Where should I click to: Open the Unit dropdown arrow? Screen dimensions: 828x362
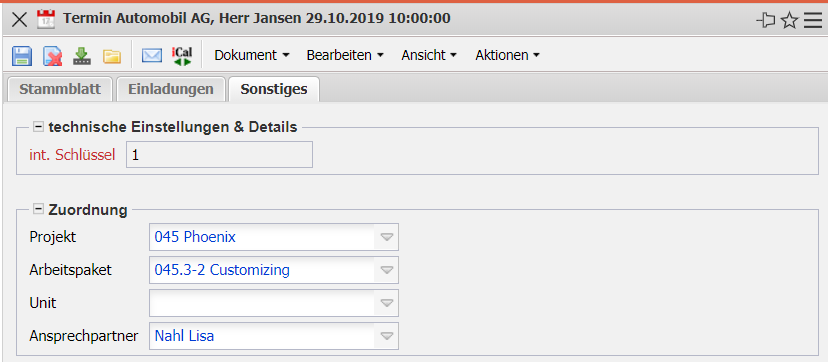coord(387,303)
